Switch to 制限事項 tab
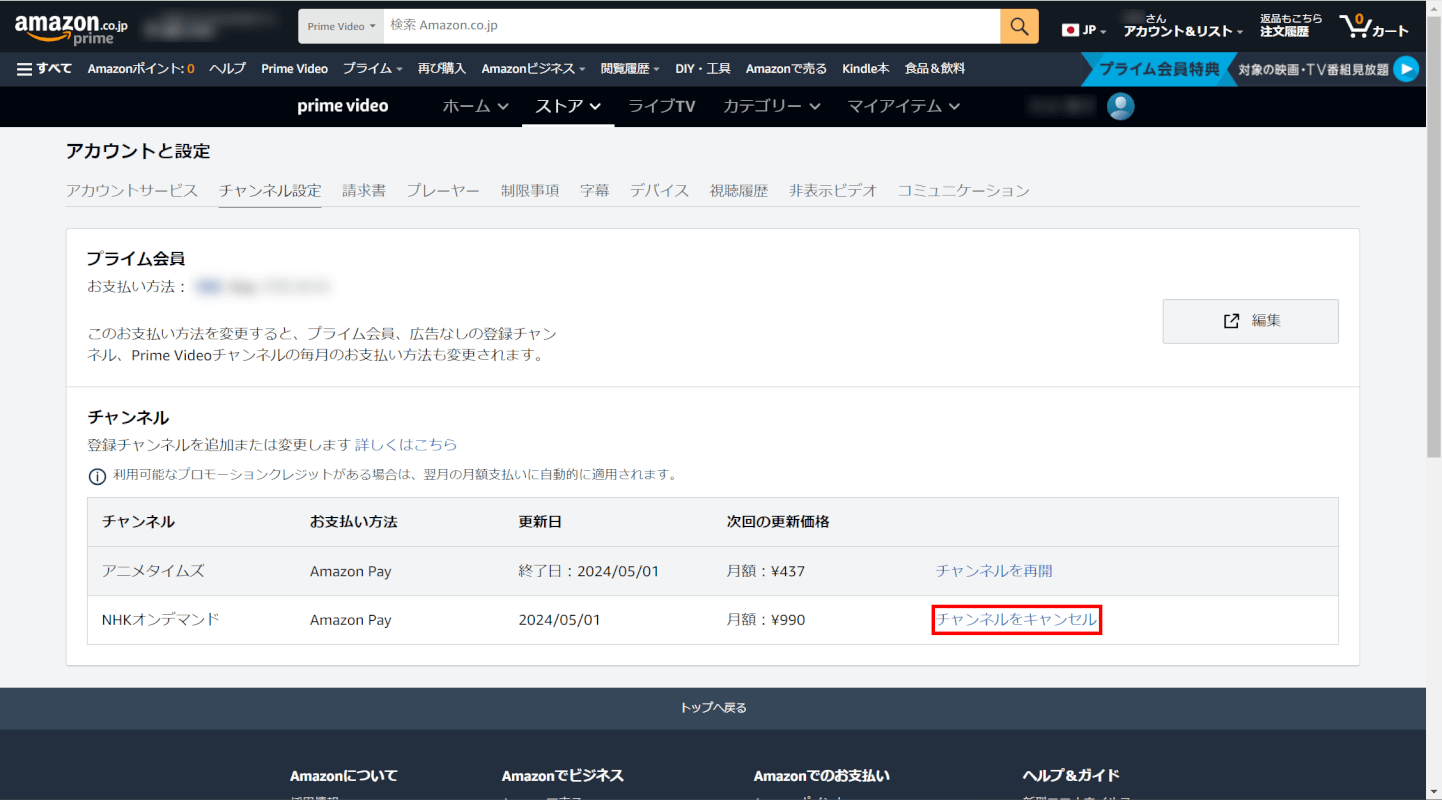The width and height of the screenshot is (1442, 800). pos(530,191)
